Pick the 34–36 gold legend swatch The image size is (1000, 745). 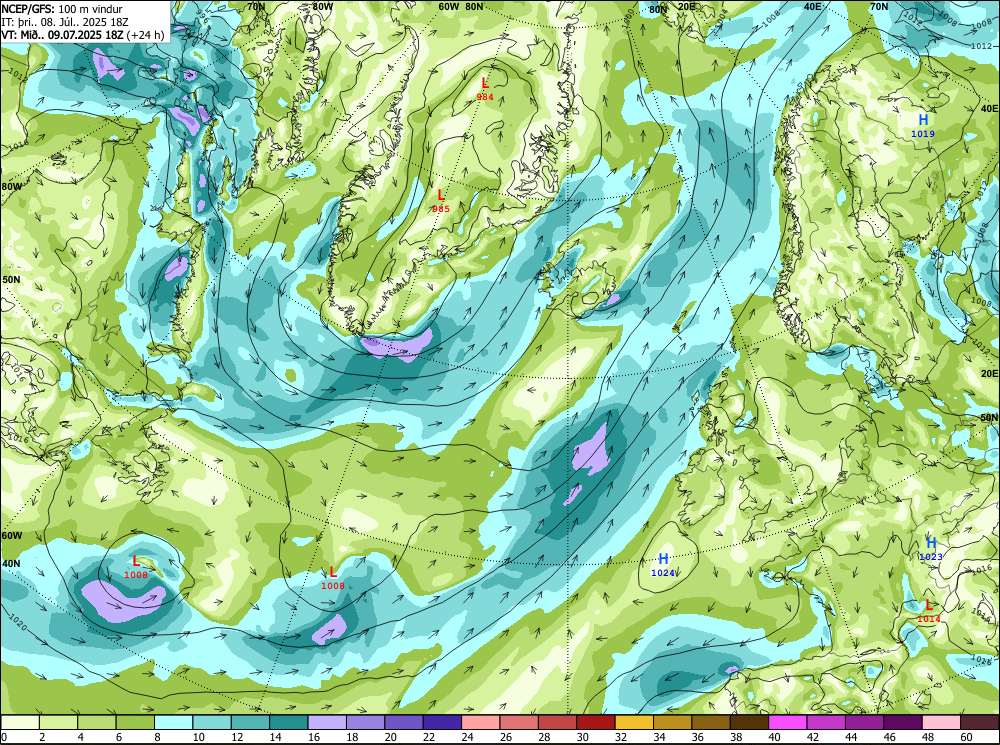(672, 722)
